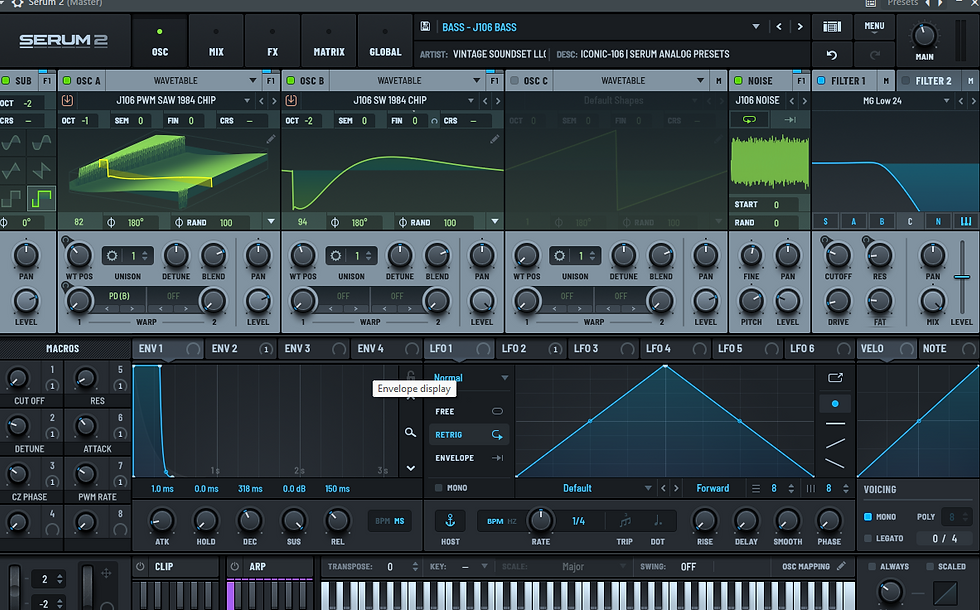980x610 pixels.
Task: Click the LFO rate 1/4 value field
Action: point(578,521)
